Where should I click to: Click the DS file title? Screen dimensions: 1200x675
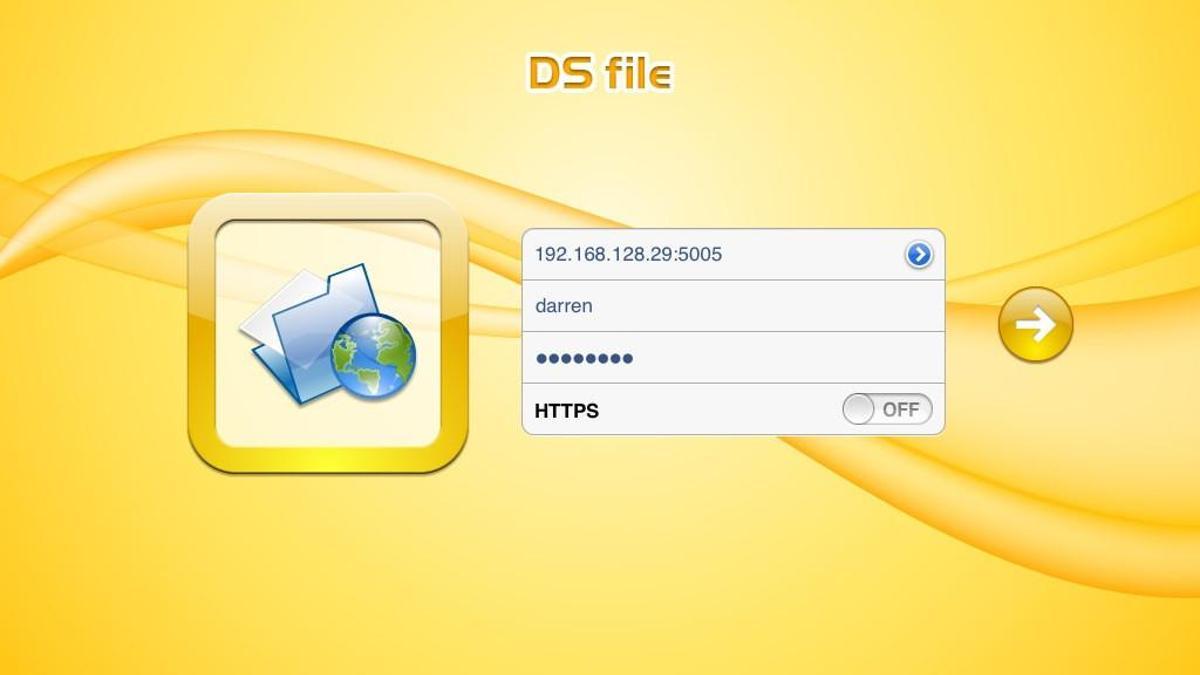tap(600, 72)
